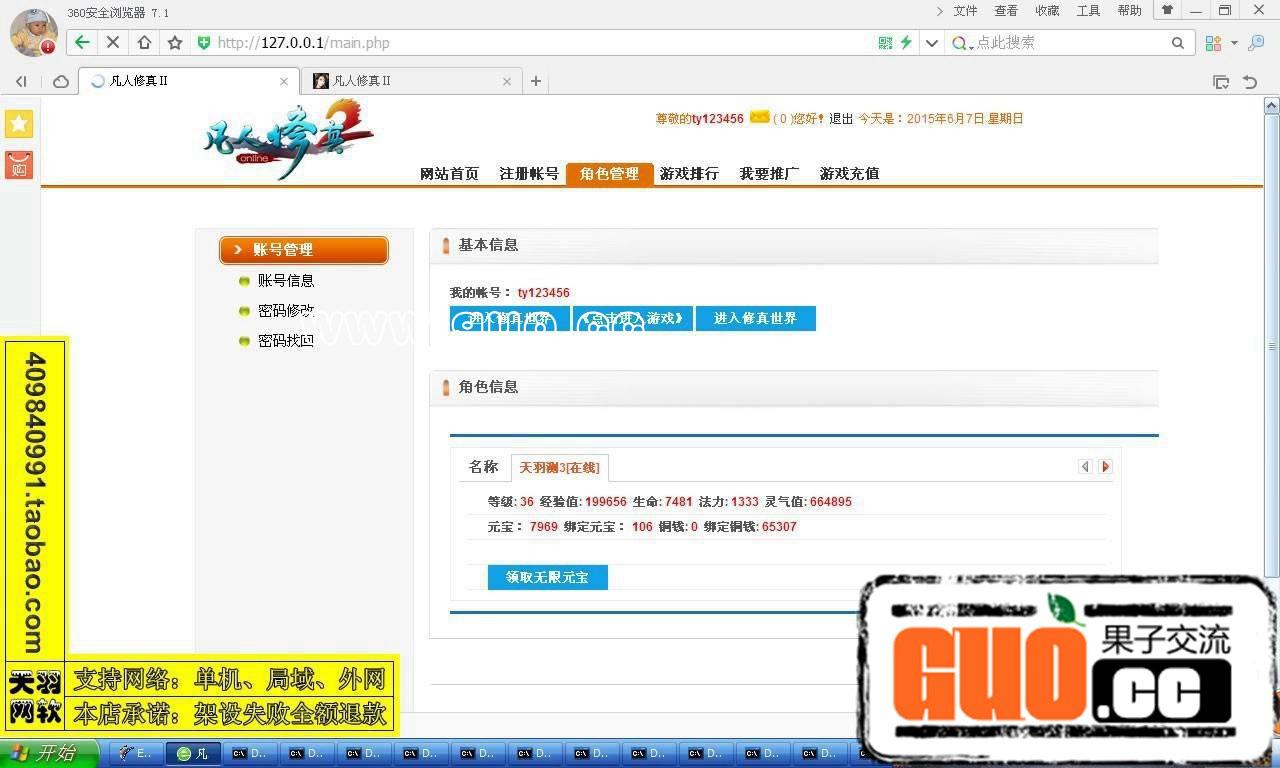Click the 领取无限元宝 button
This screenshot has height=768, width=1280.
pyautogui.click(x=547, y=577)
